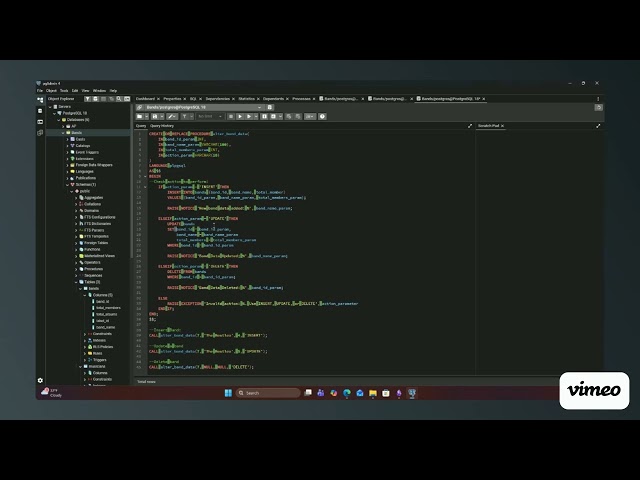
Task: Open settings gear in bottom-left corner
Action: pyautogui.click(x=40, y=380)
